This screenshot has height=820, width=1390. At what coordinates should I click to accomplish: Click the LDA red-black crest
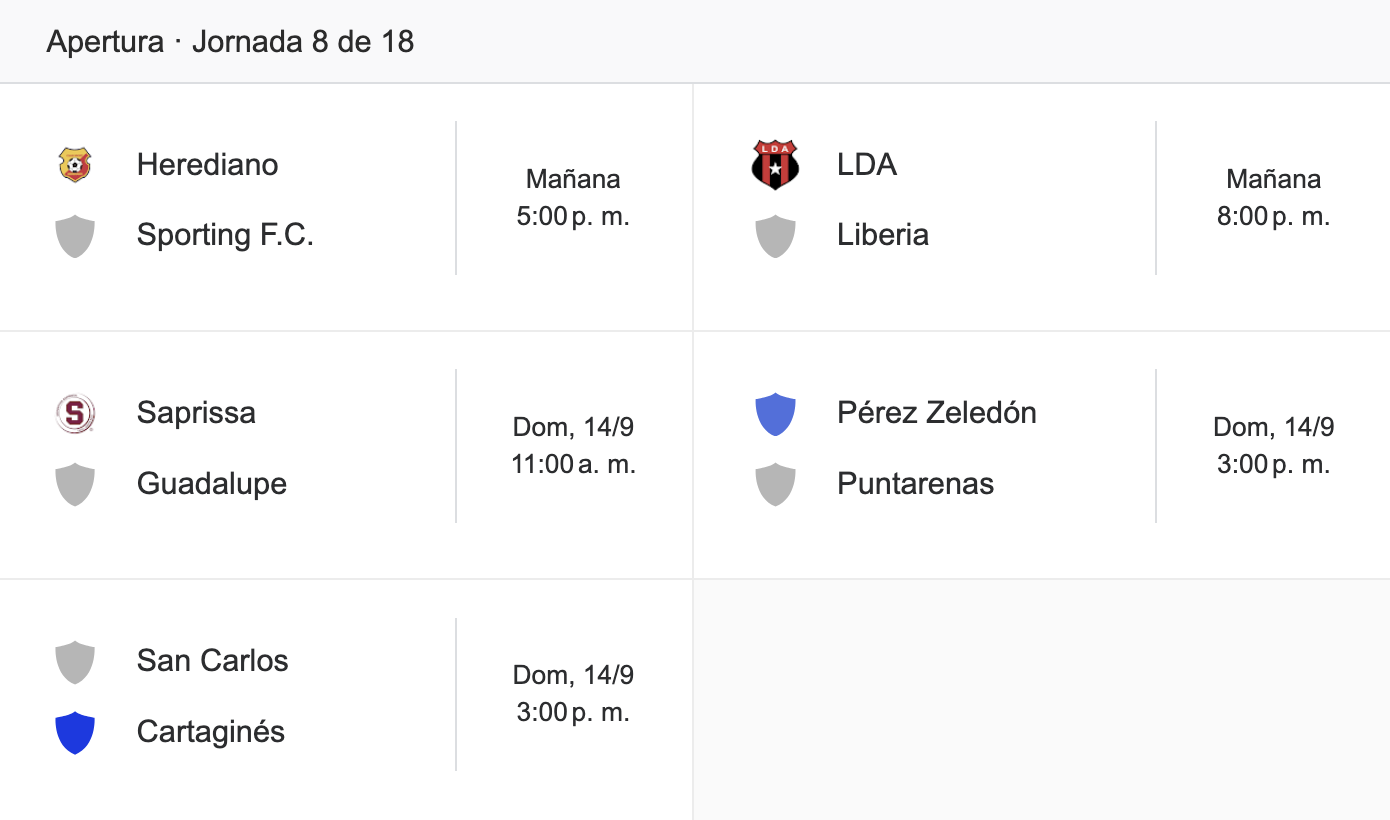tap(775, 165)
